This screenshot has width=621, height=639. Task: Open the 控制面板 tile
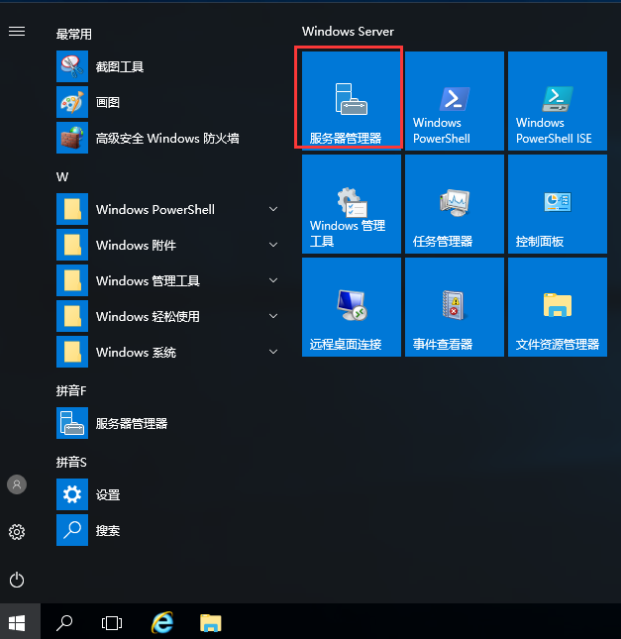(x=557, y=204)
